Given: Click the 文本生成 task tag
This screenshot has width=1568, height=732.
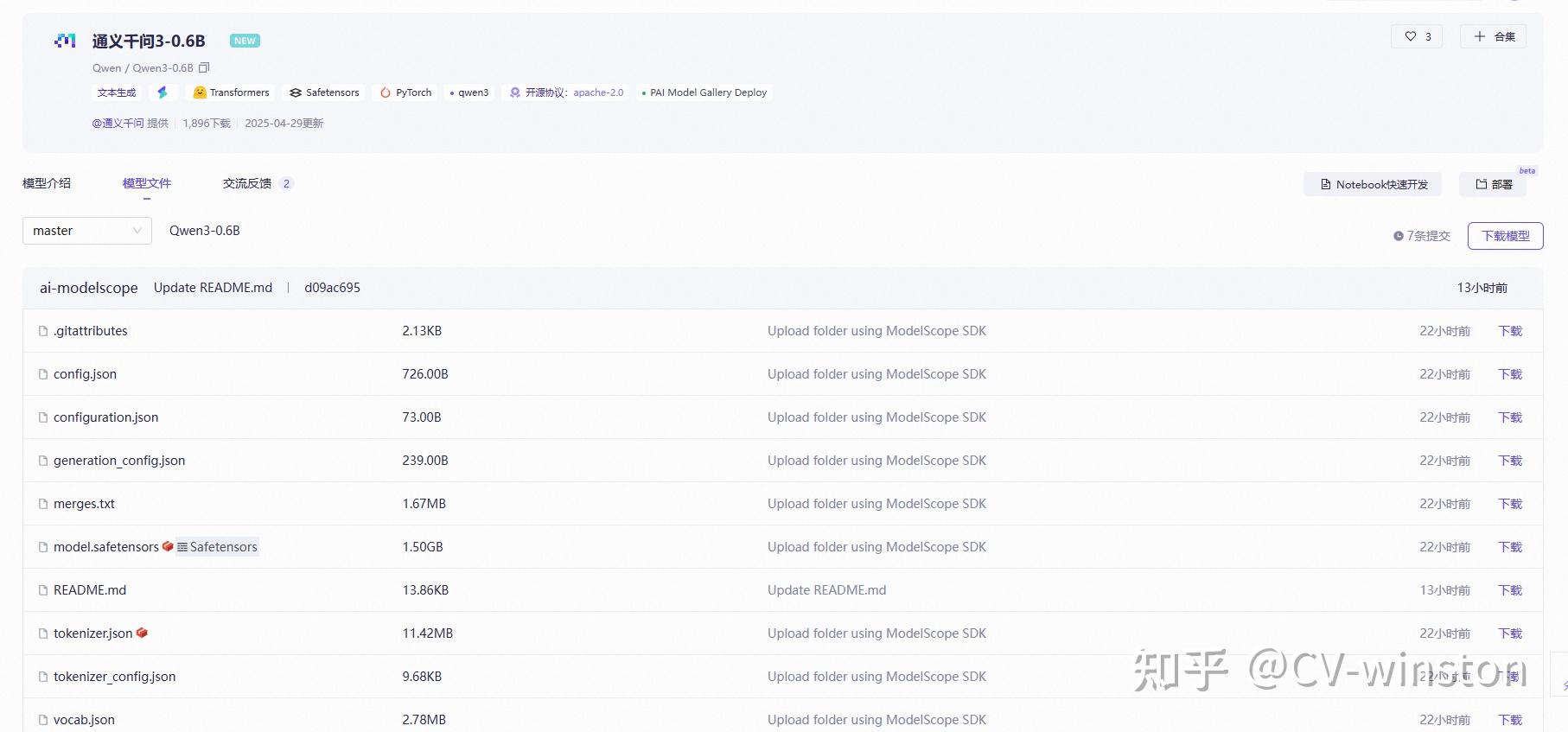Looking at the screenshot, I should click(117, 92).
